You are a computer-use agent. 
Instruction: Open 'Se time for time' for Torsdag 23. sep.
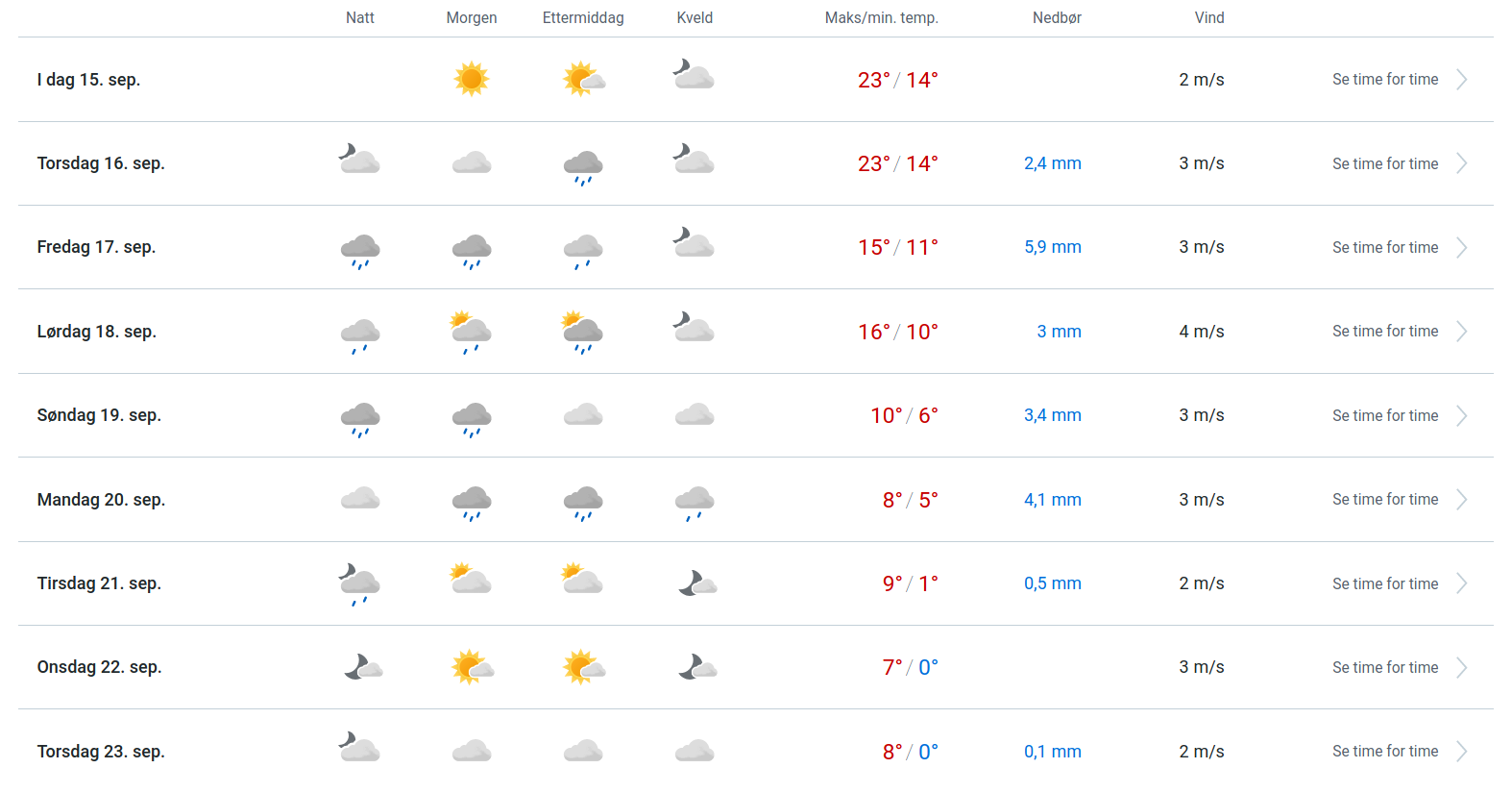(x=1385, y=752)
